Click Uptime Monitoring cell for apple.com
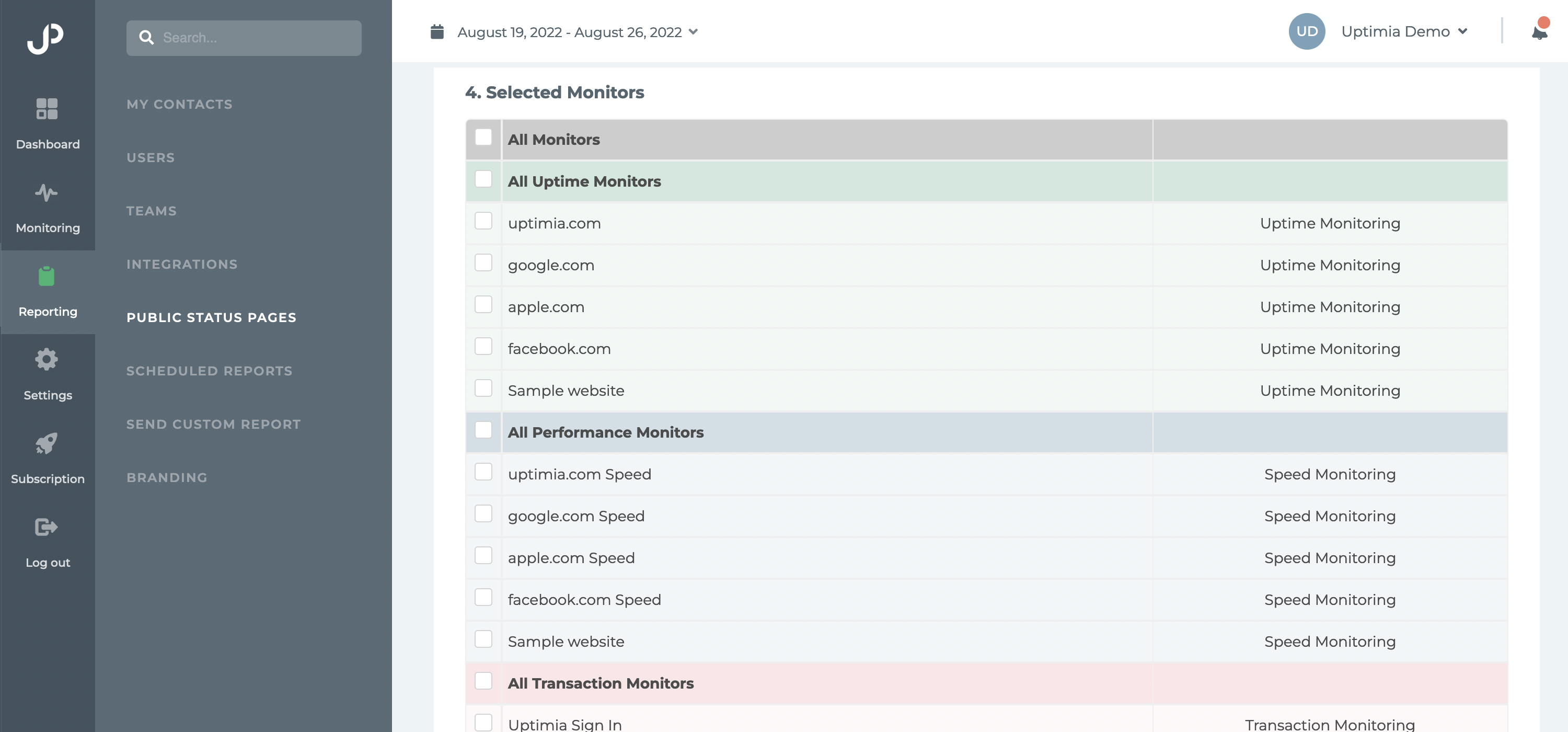 (x=1329, y=307)
